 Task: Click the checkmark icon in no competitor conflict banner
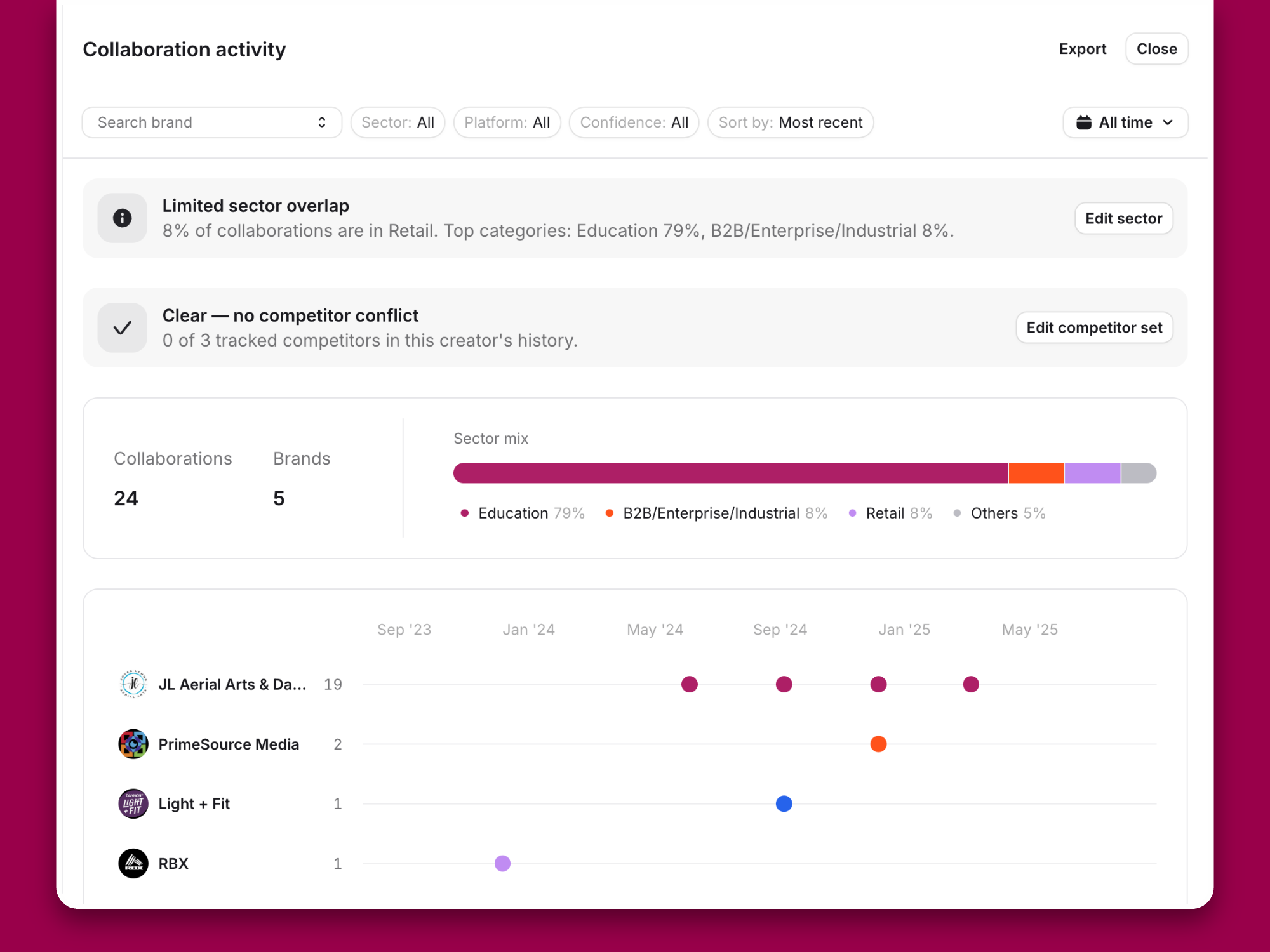(x=123, y=327)
